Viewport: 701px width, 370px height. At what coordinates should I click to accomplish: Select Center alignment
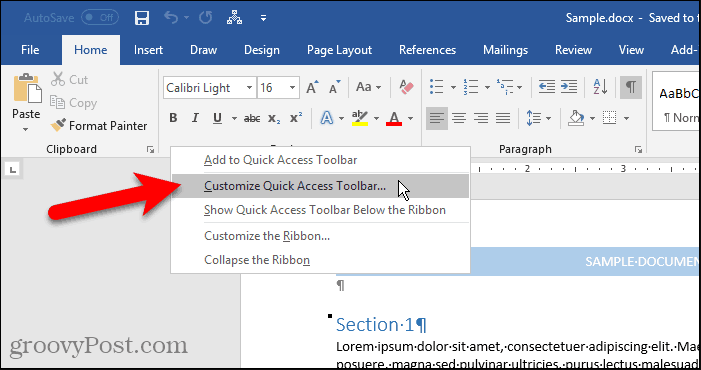(x=459, y=118)
